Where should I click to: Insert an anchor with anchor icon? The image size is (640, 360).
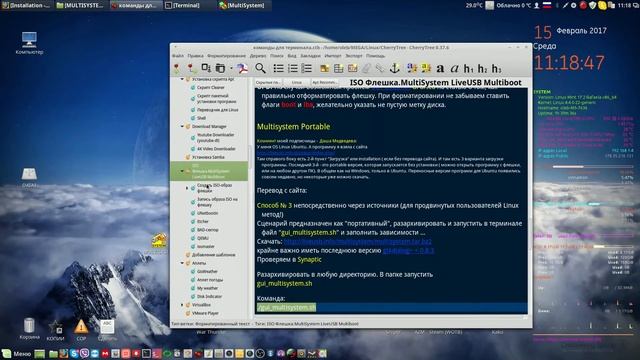click(x=394, y=68)
